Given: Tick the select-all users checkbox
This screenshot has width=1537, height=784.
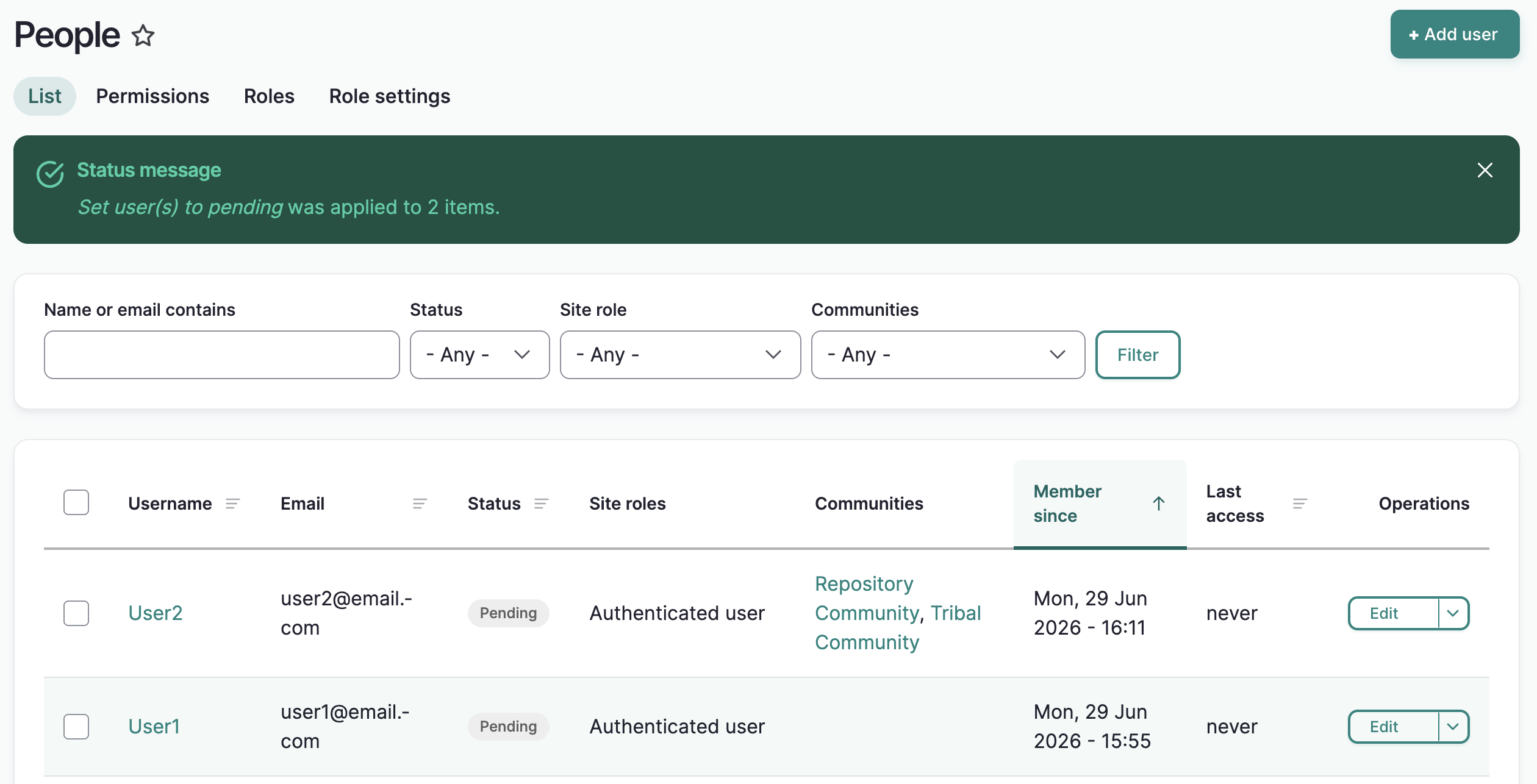Looking at the screenshot, I should pos(76,502).
